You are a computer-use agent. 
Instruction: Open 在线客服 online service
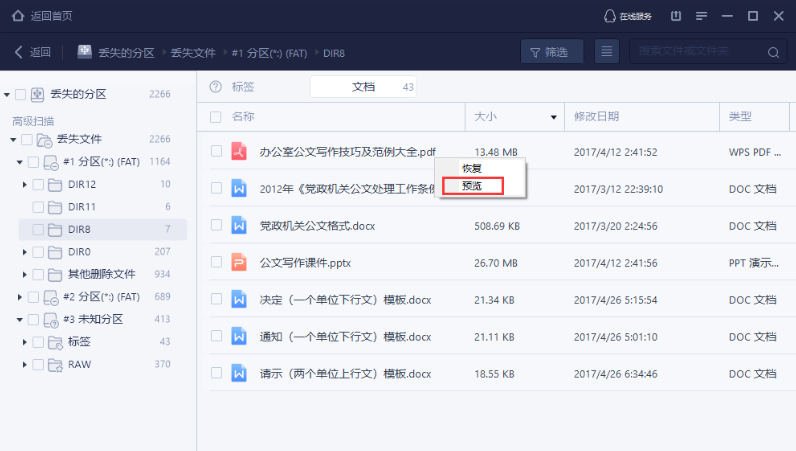(x=627, y=16)
